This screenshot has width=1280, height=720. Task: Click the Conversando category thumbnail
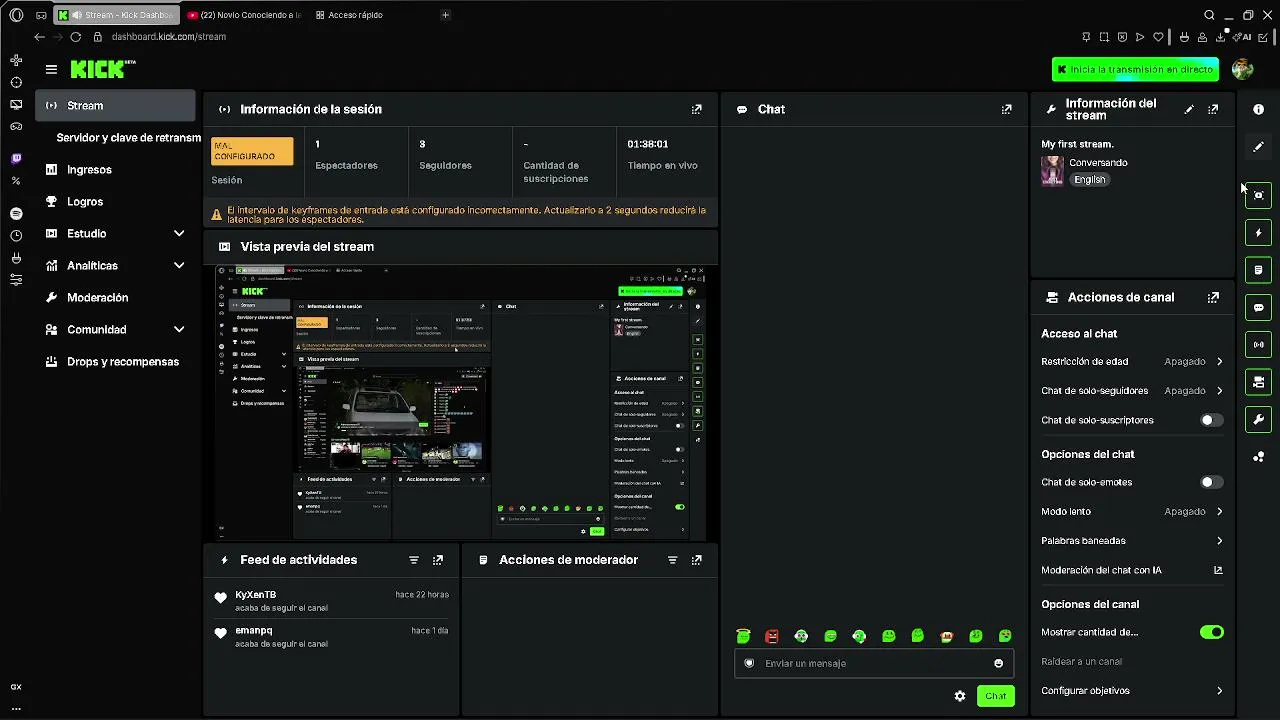(x=1052, y=171)
